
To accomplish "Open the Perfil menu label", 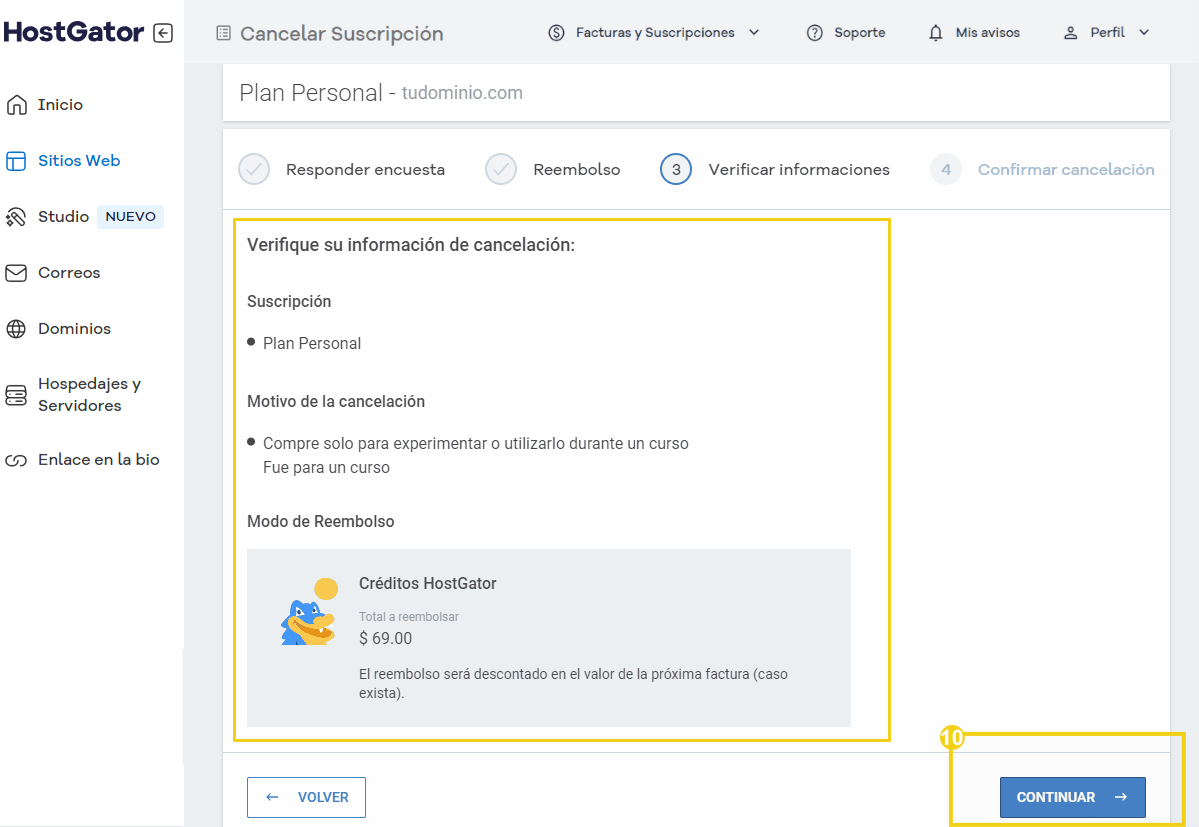I will [x=1107, y=33].
